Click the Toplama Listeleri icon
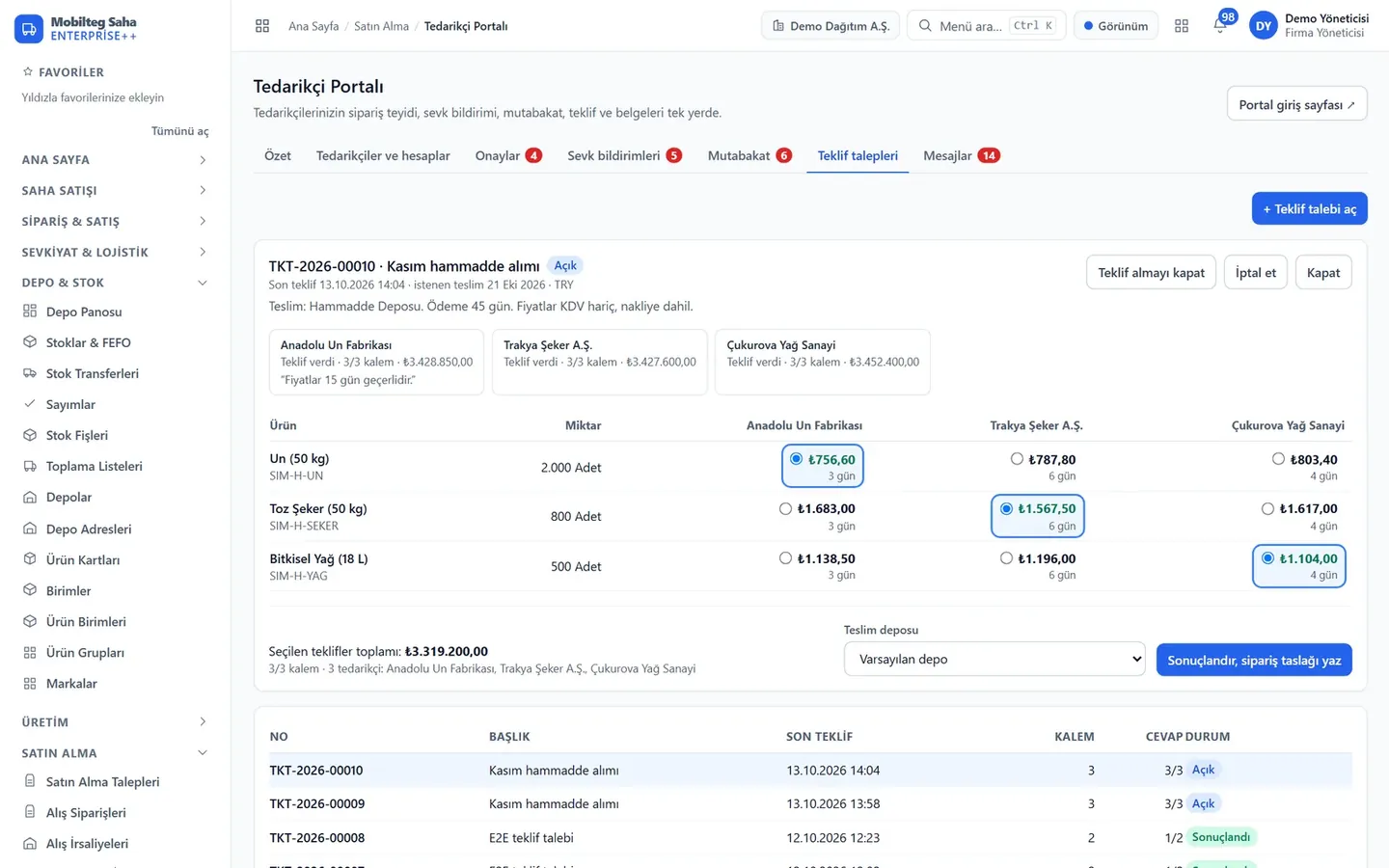This screenshot has width=1389, height=868. [30, 466]
